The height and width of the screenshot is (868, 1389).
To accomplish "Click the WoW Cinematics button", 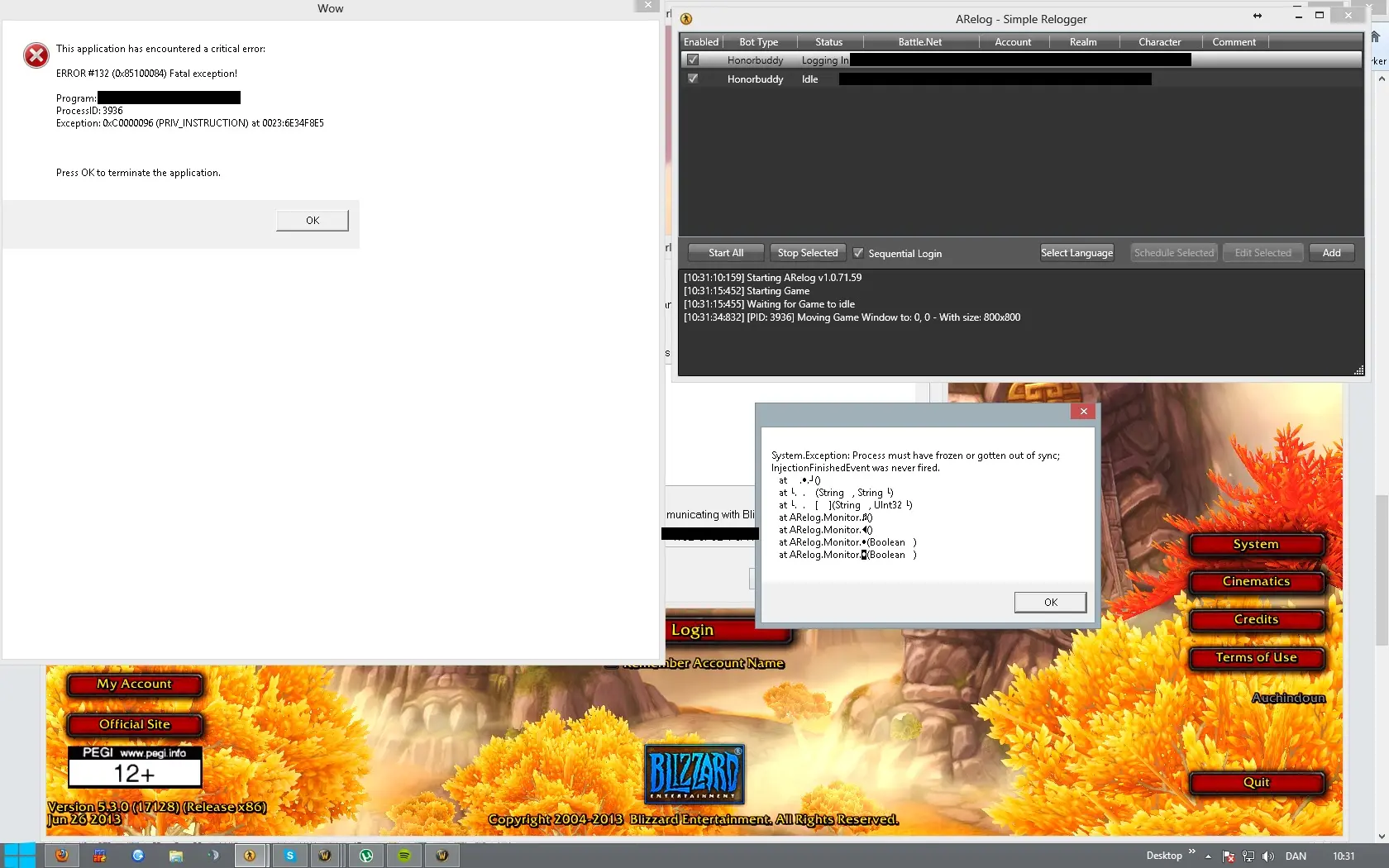I will click(1256, 582).
